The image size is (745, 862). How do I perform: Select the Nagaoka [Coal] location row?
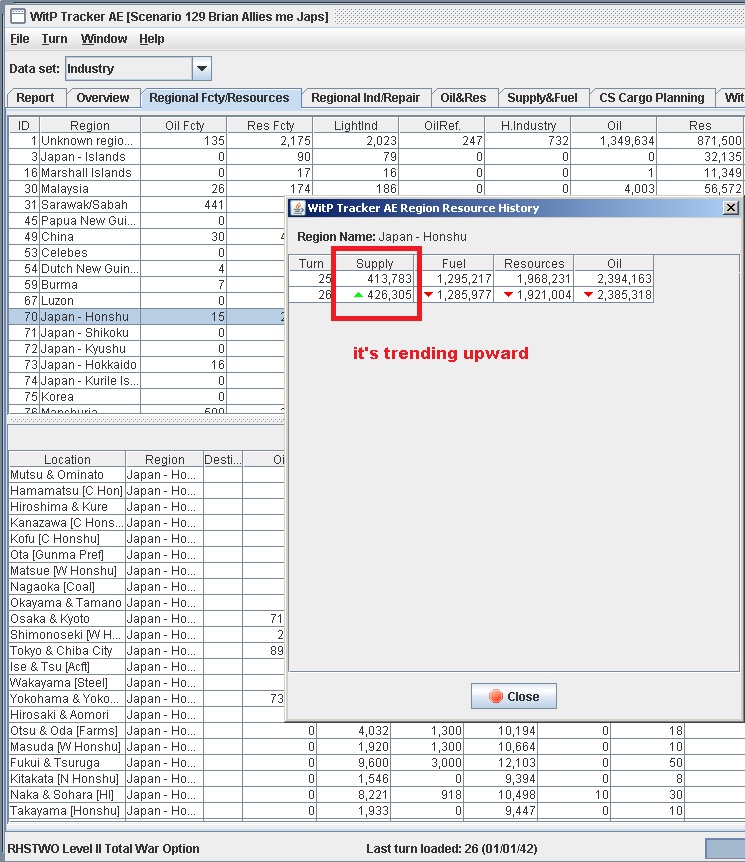[x=147, y=587]
